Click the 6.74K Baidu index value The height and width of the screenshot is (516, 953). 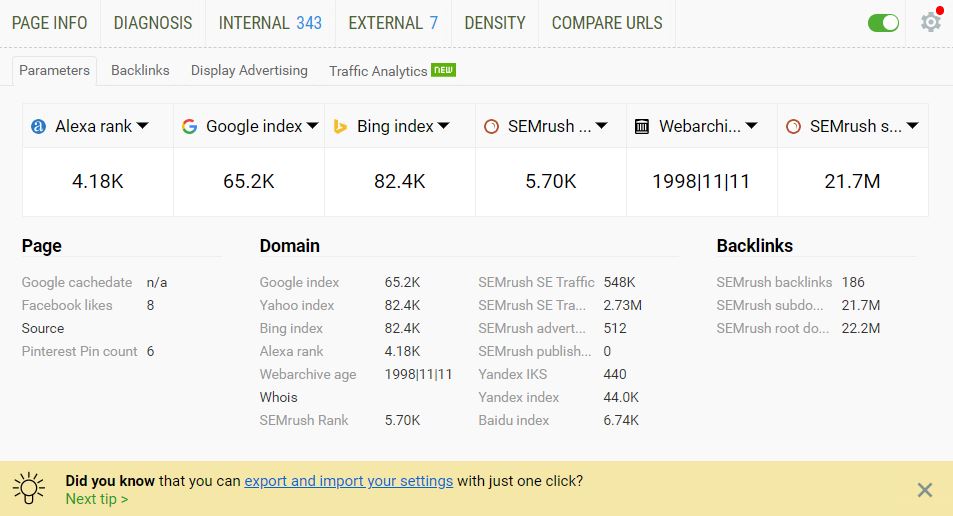621,420
